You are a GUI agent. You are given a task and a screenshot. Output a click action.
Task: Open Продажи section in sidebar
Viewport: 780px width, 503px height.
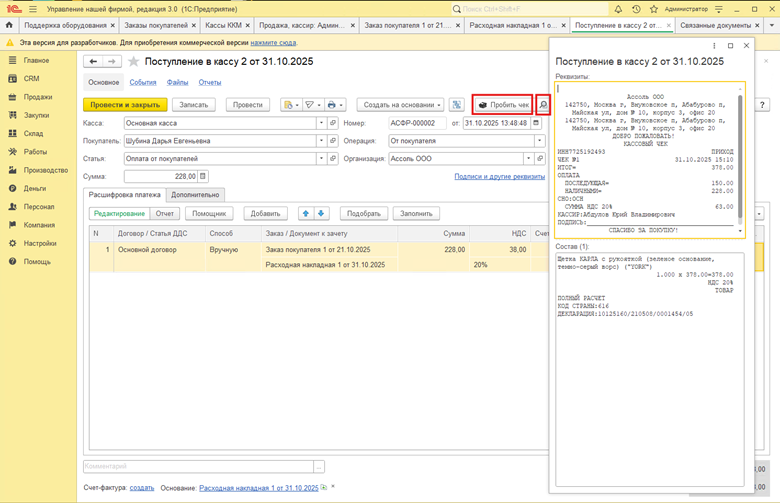point(38,97)
